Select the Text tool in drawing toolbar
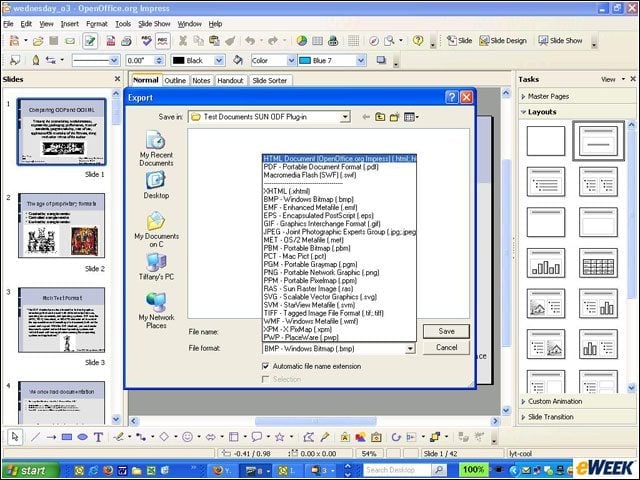 coord(98,437)
